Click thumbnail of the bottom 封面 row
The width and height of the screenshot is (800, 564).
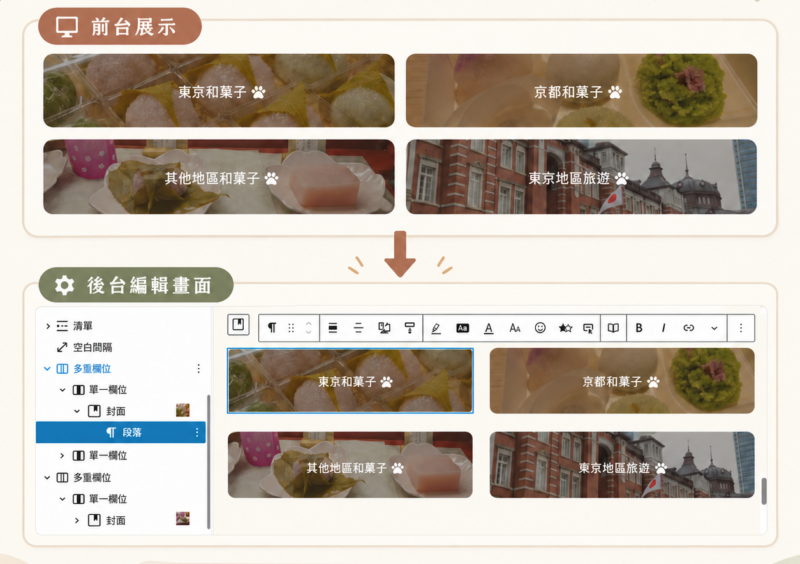[183, 519]
